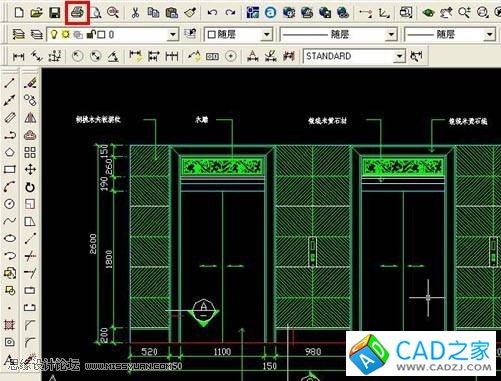Click the Linear Dimension icon
The height and width of the screenshot is (381, 501).
18,56
